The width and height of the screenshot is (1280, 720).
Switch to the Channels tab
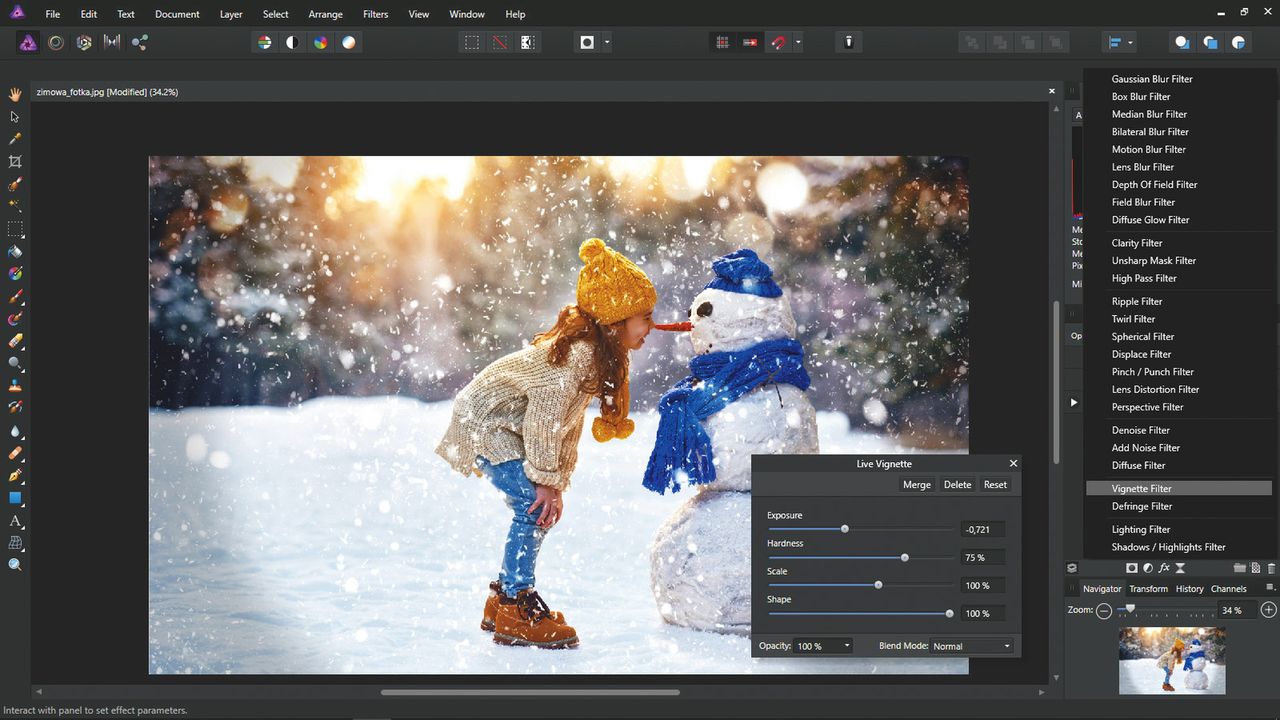[x=1228, y=589]
